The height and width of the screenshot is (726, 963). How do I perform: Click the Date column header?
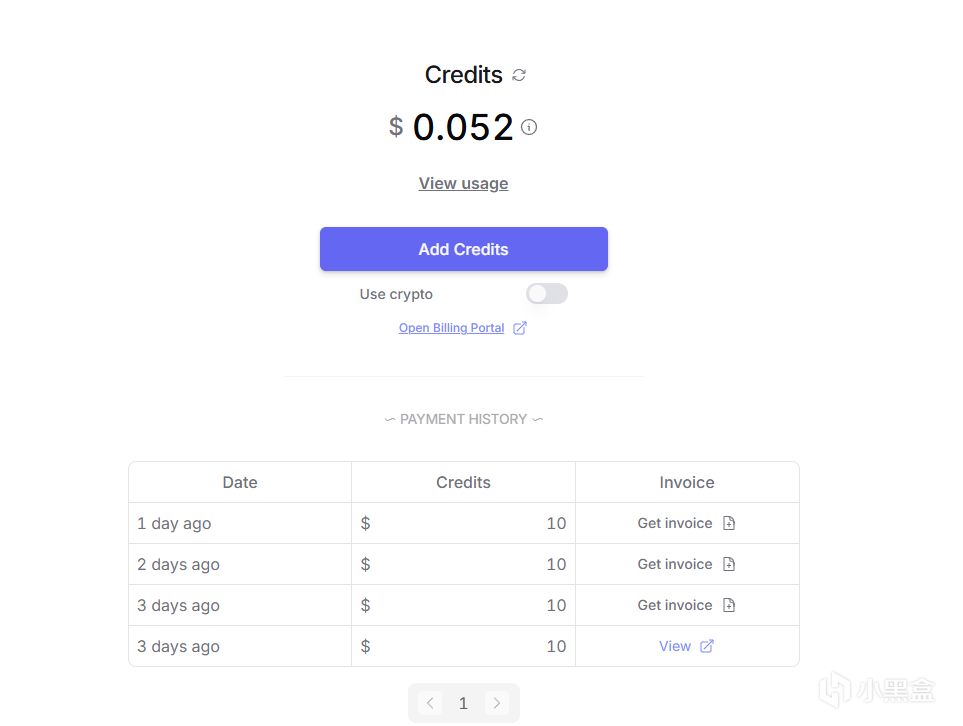coord(240,482)
